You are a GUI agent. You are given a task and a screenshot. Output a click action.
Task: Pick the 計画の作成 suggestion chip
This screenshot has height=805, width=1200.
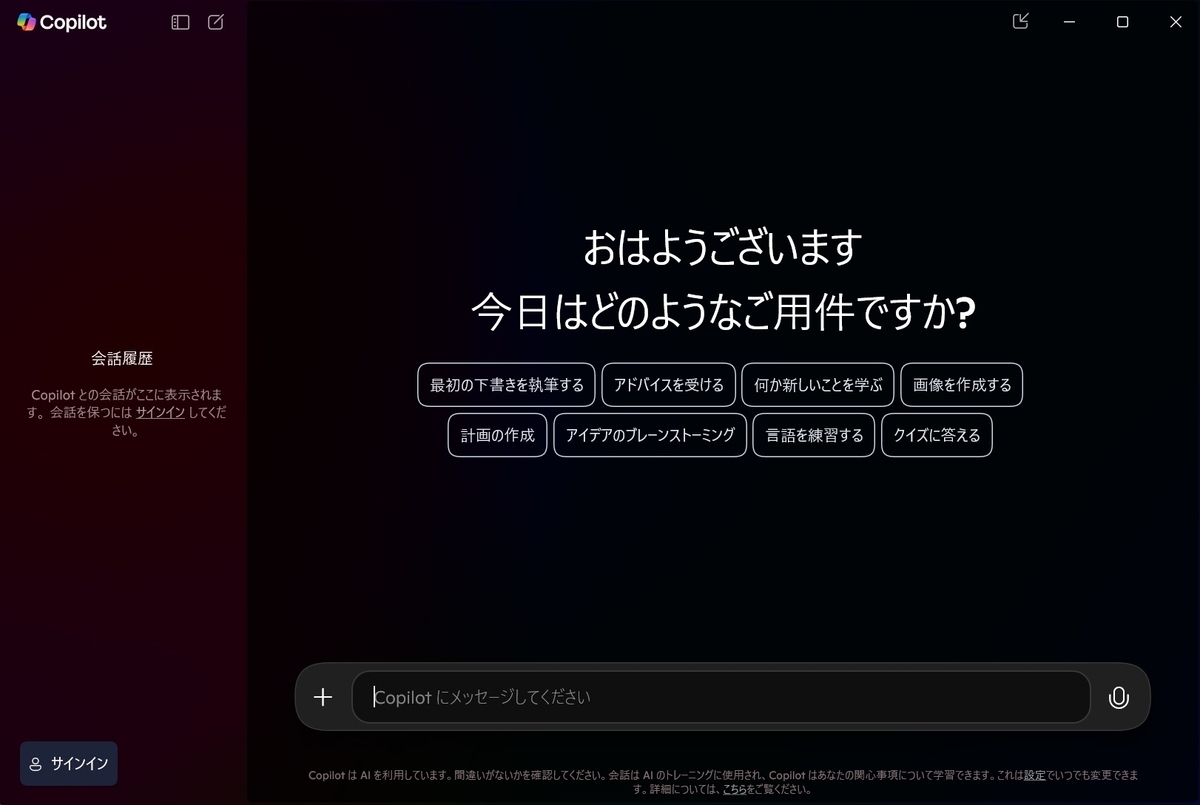[x=498, y=435]
